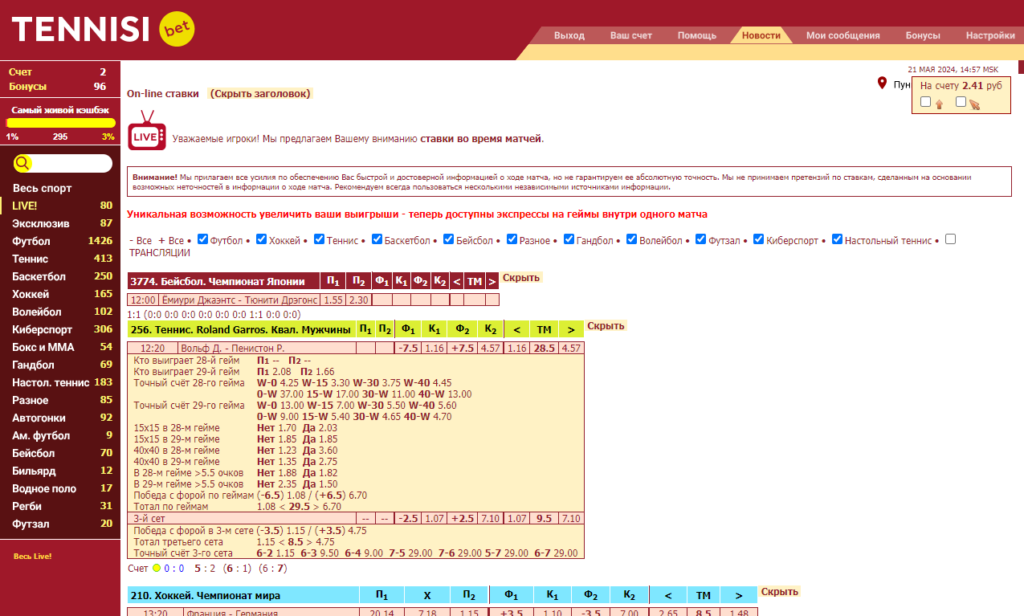Uncheck the Баскетбол filter checkbox
Screen dimensions: 1024x616
[x=377, y=239]
